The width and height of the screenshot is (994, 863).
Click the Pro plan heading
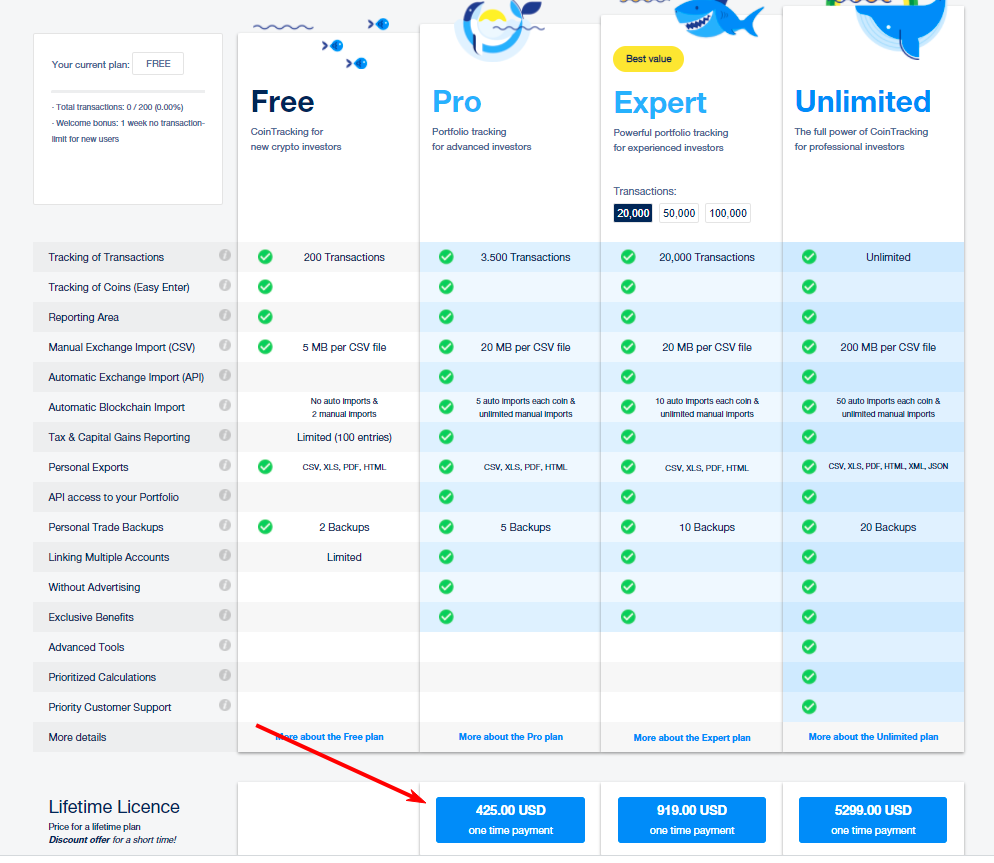coord(456,101)
